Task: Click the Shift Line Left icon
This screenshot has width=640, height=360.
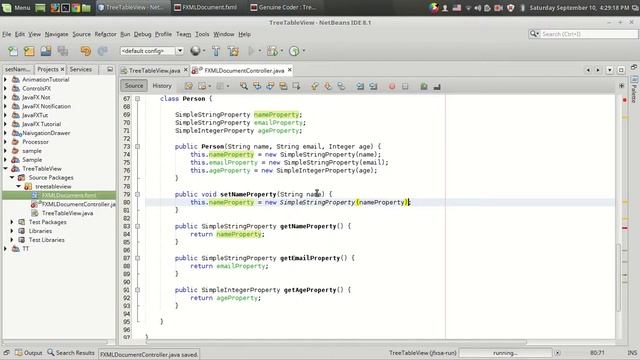Action: pos(360,86)
